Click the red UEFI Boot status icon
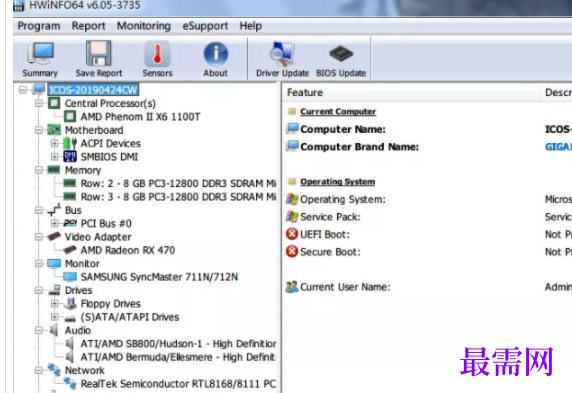The width and height of the screenshot is (572, 393). point(292,234)
